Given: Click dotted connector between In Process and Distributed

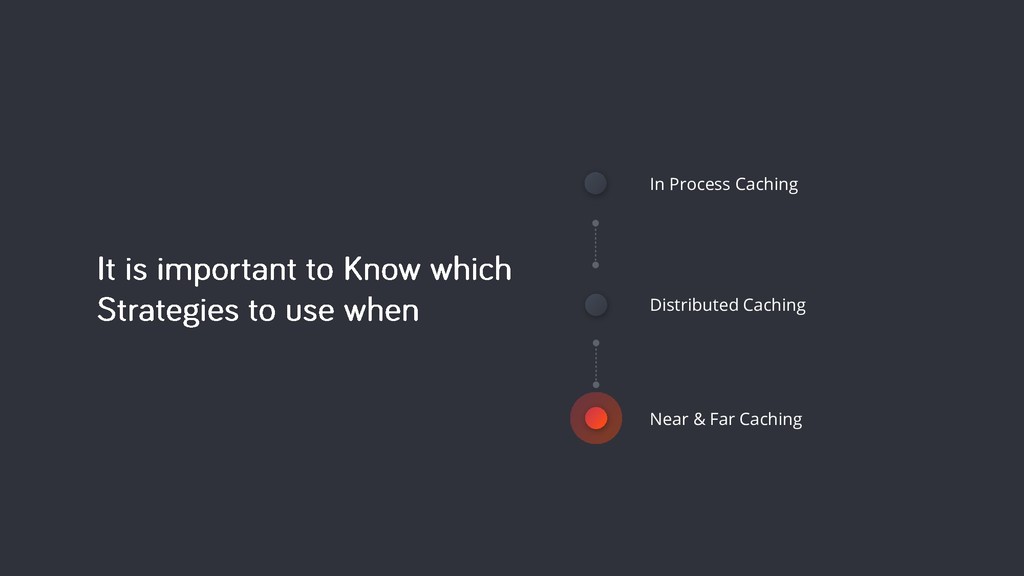Looking at the screenshot, I should [596, 244].
